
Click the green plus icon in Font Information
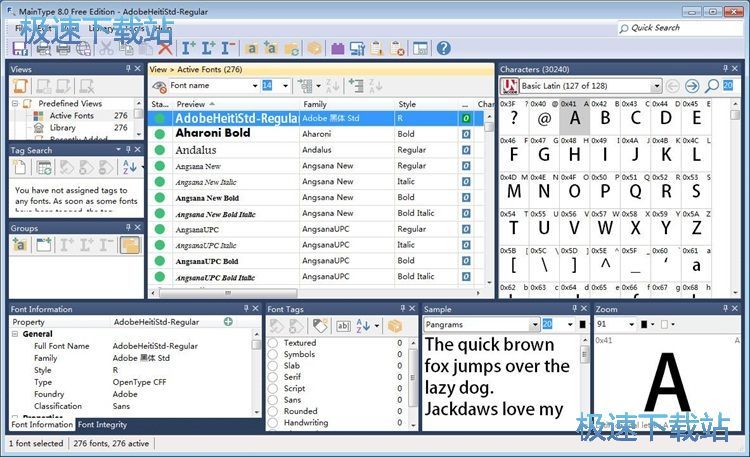coord(228,322)
